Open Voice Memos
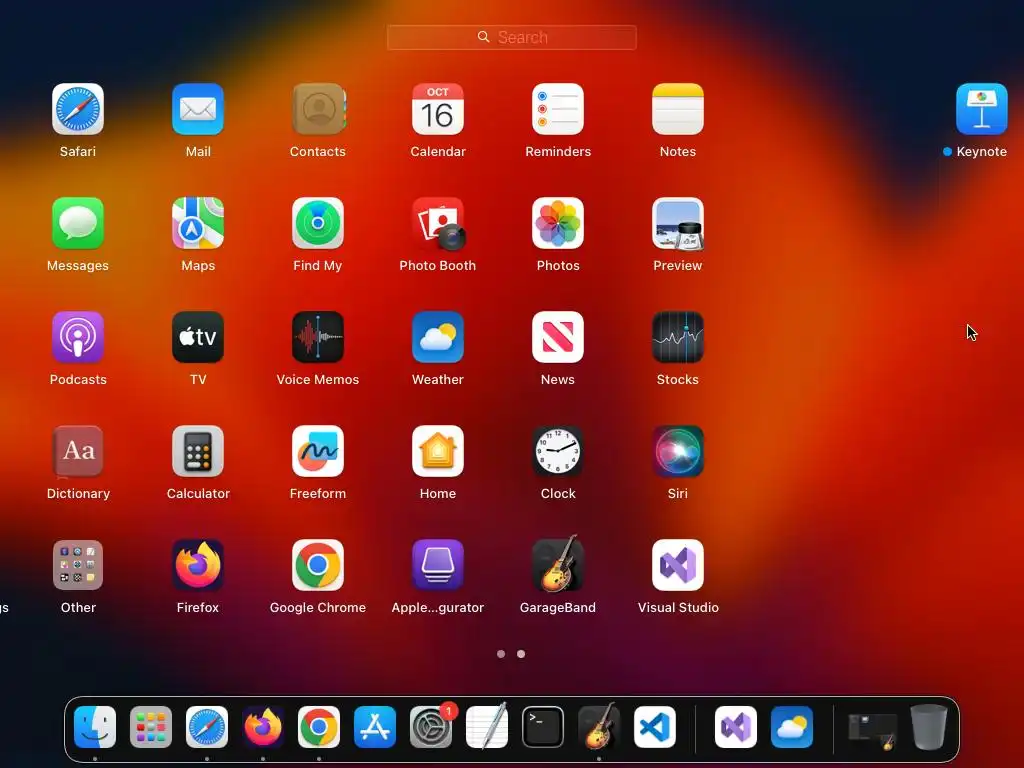Viewport: 1024px width, 768px height. [318, 337]
